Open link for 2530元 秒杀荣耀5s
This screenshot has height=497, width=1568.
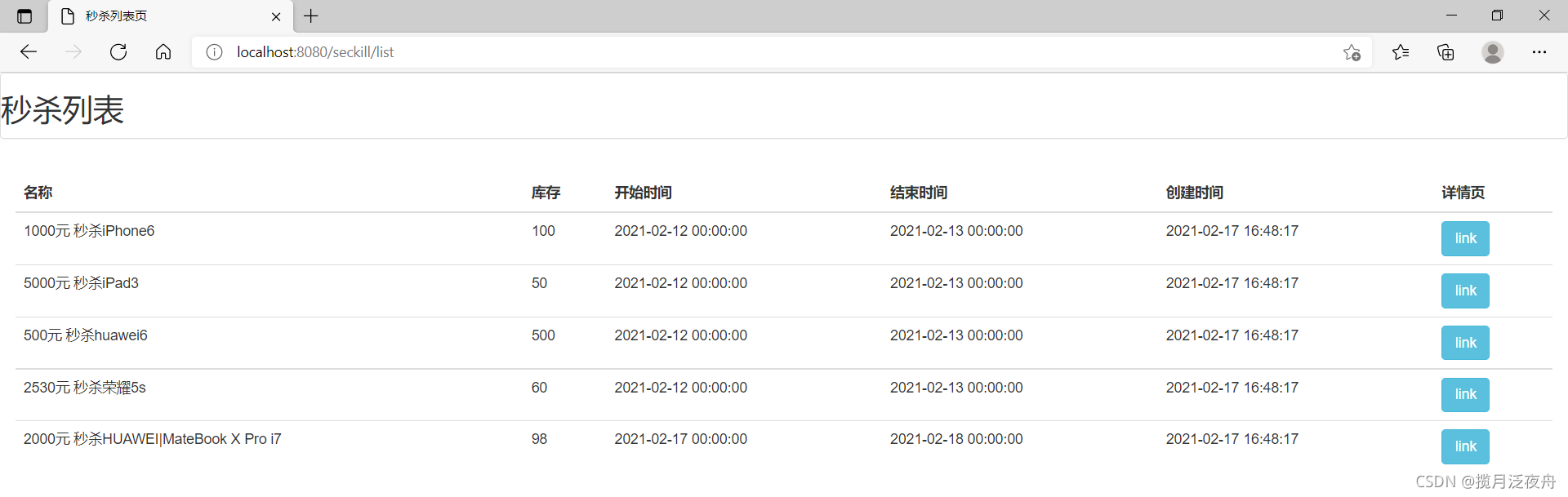tap(1465, 395)
